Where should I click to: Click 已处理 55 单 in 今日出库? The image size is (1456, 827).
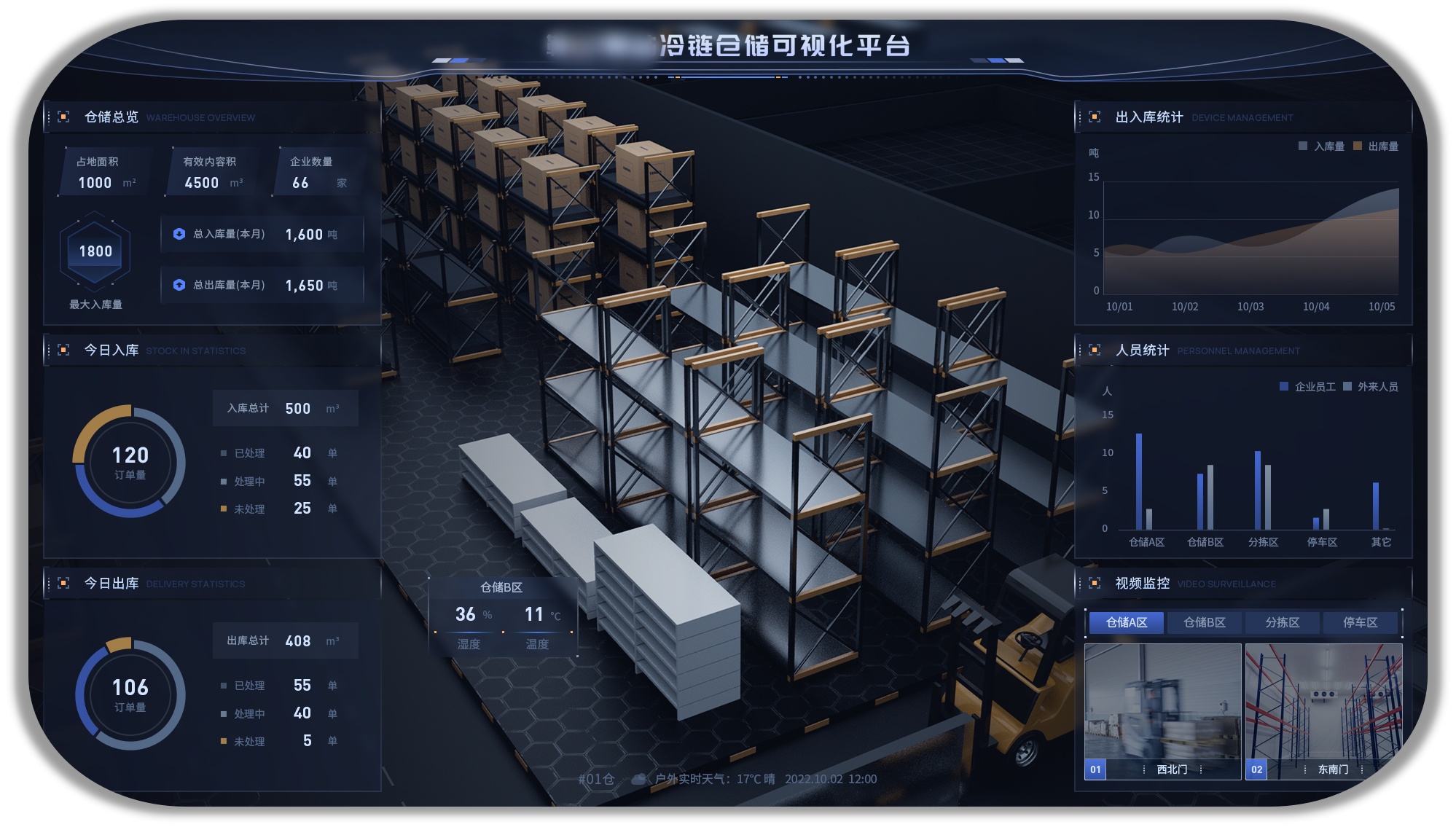pos(279,686)
